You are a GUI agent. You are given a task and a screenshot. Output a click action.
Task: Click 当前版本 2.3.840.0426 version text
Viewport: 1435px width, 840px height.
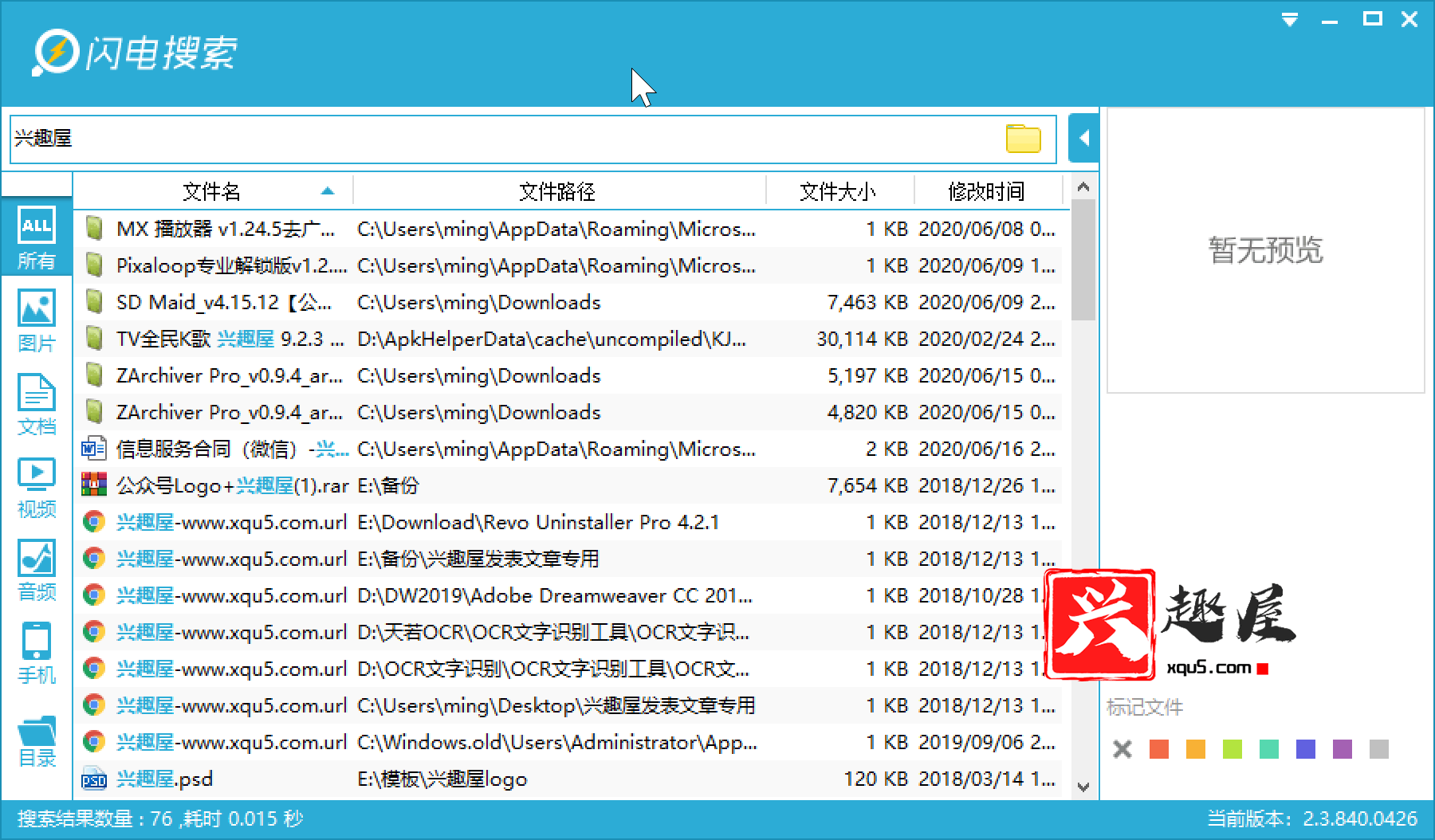(1312, 818)
